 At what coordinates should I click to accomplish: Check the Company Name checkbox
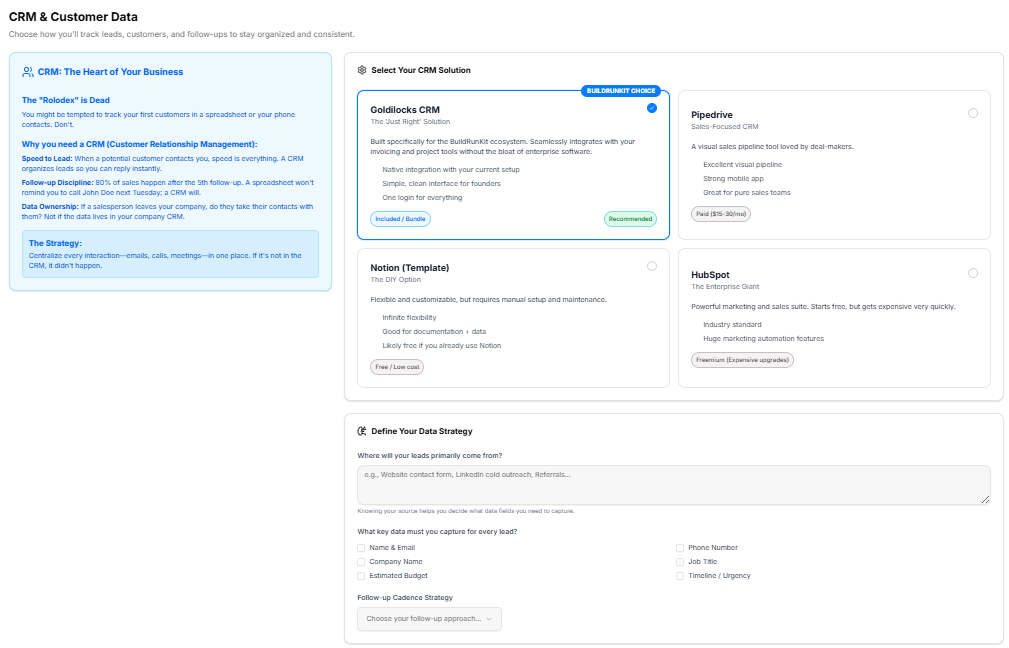(361, 562)
